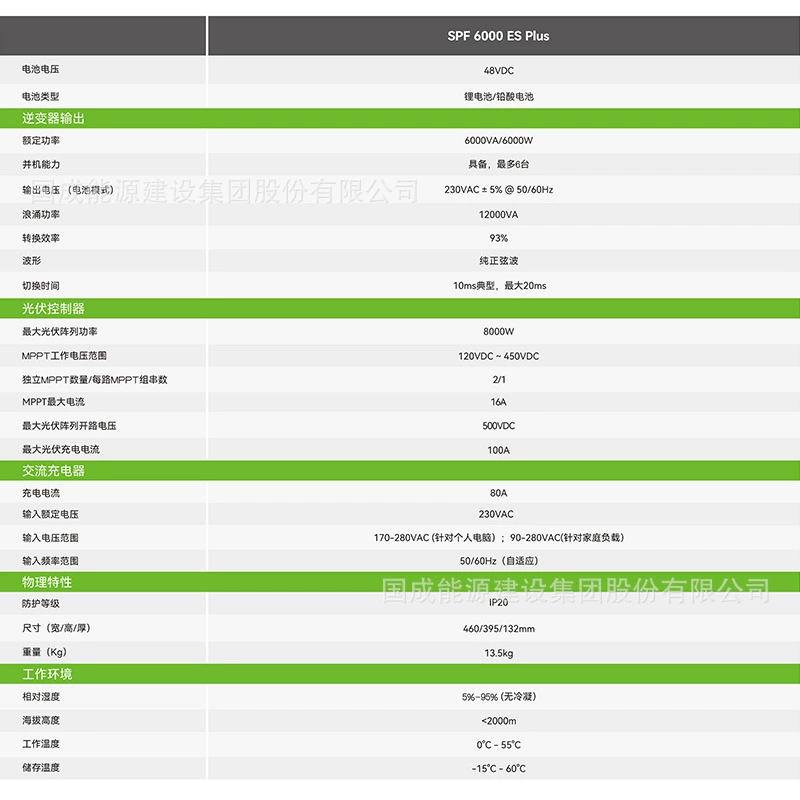This screenshot has height=800, width=800.
Task: Click the 48VDC battery voltage value
Action: 498,70
